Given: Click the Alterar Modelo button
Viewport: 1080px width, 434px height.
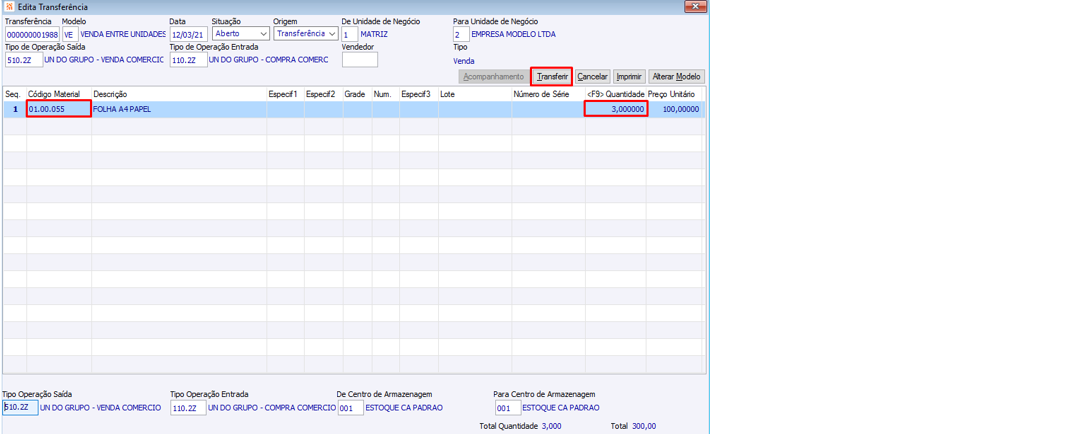Looking at the screenshot, I should (x=677, y=76).
